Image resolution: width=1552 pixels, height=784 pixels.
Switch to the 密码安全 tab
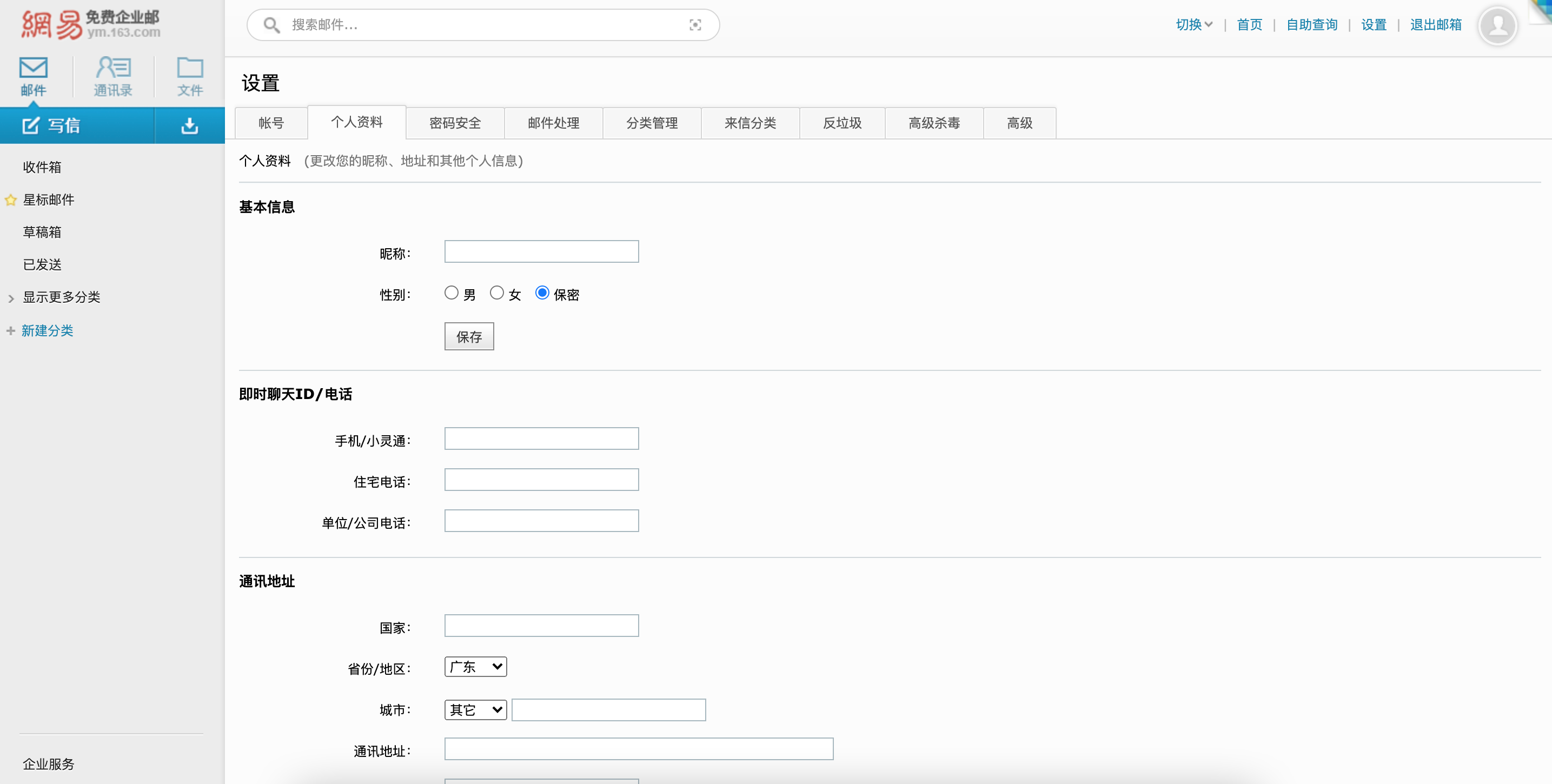tap(455, 123)
